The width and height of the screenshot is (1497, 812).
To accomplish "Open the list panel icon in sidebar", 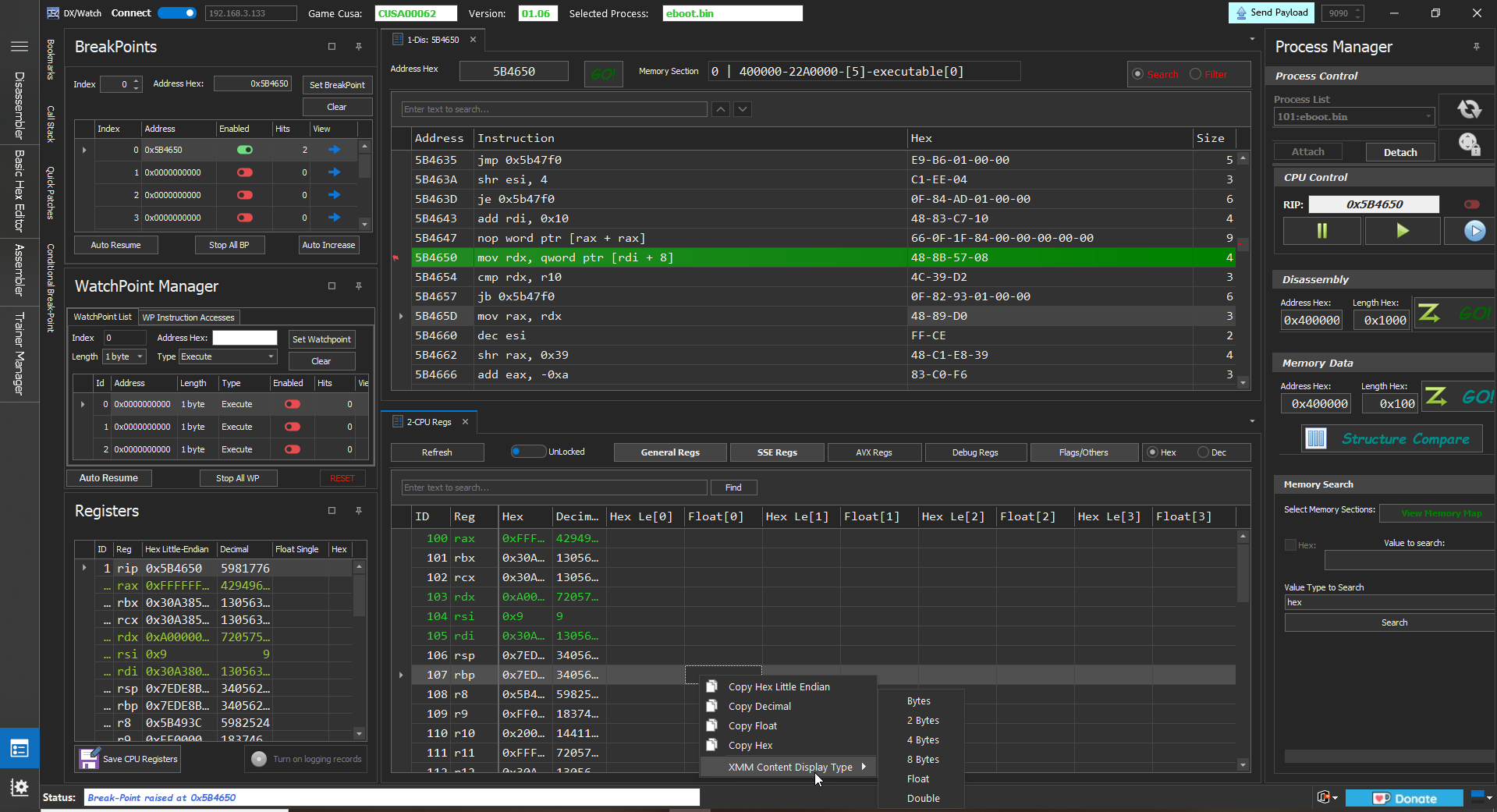I will [20, 749].
